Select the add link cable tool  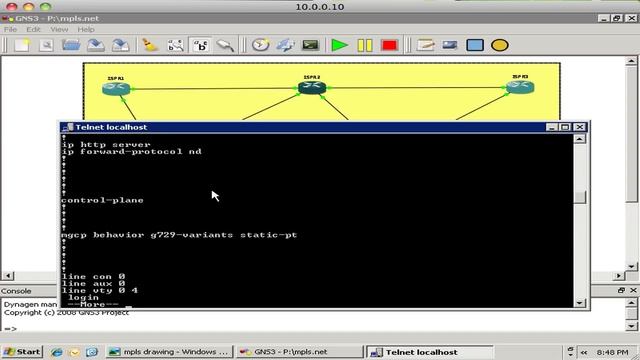click(225, 45)
